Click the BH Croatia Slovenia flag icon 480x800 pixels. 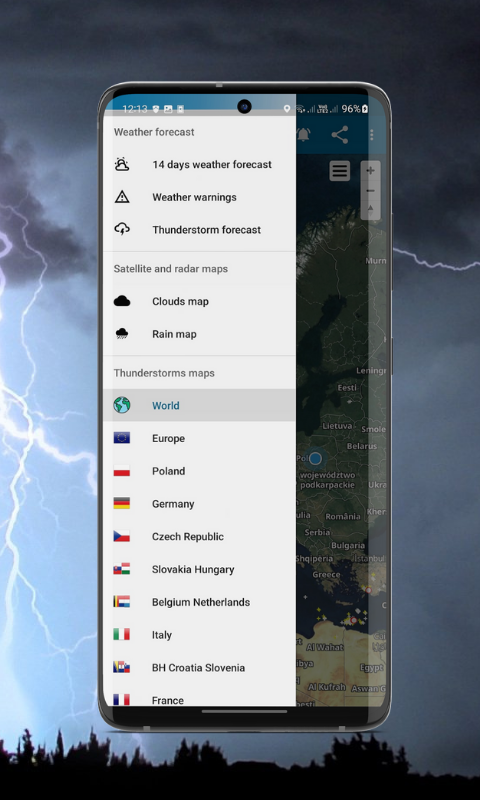coord(122,667)
